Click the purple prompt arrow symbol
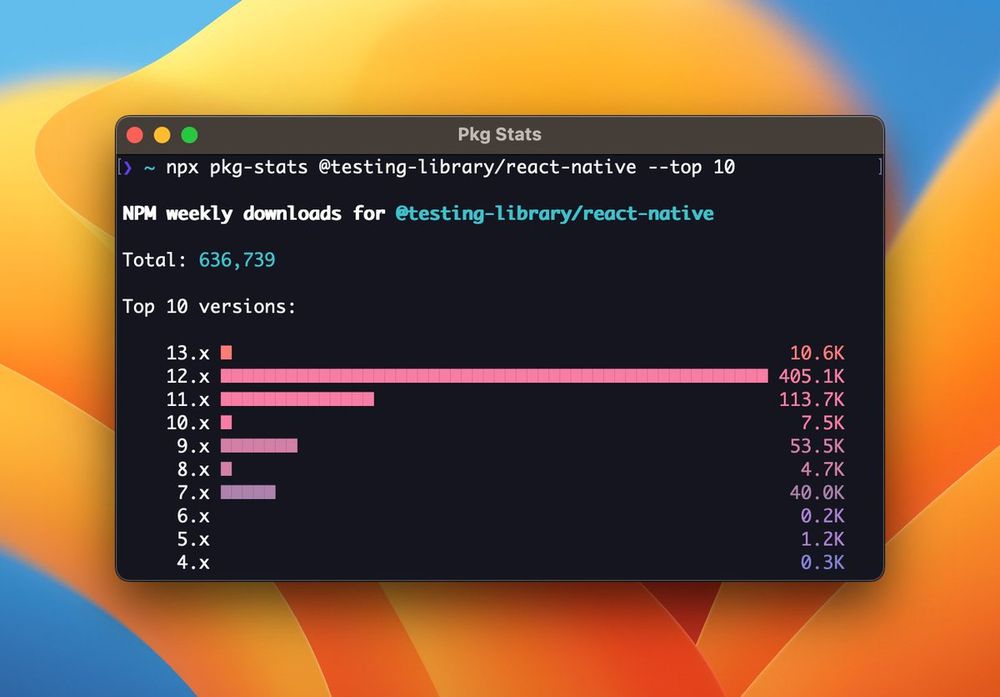Image resolution: width=1000 pixels, height=697 pixels. (128, 167)
